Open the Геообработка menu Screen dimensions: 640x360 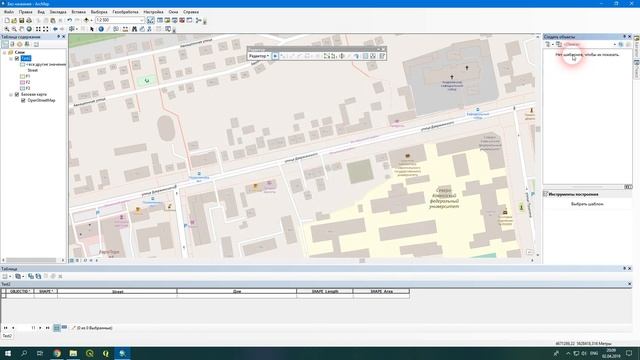(x=125, y=12)
